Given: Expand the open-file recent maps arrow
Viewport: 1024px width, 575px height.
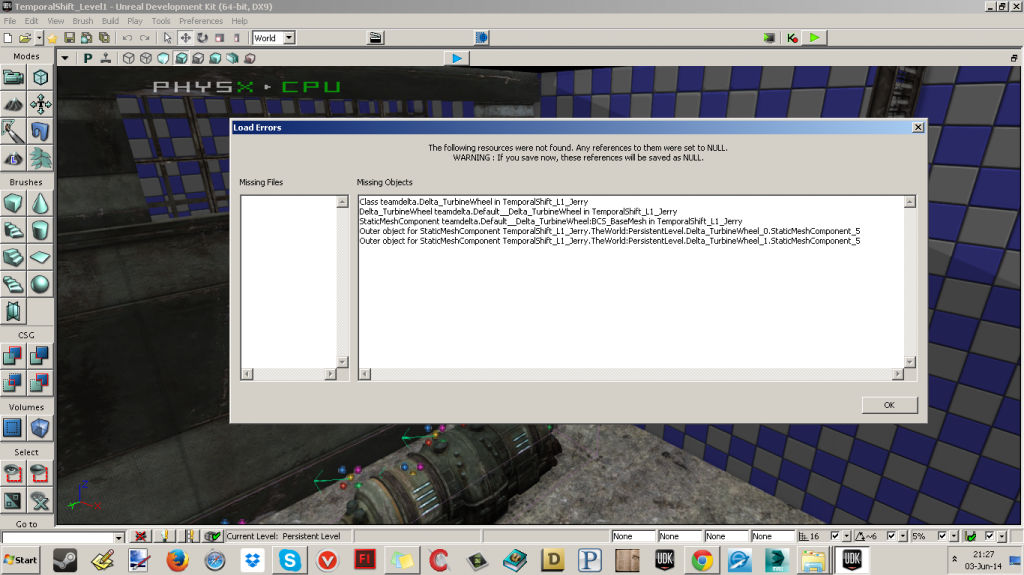Looking at the screenshot, I should (39, 38).
